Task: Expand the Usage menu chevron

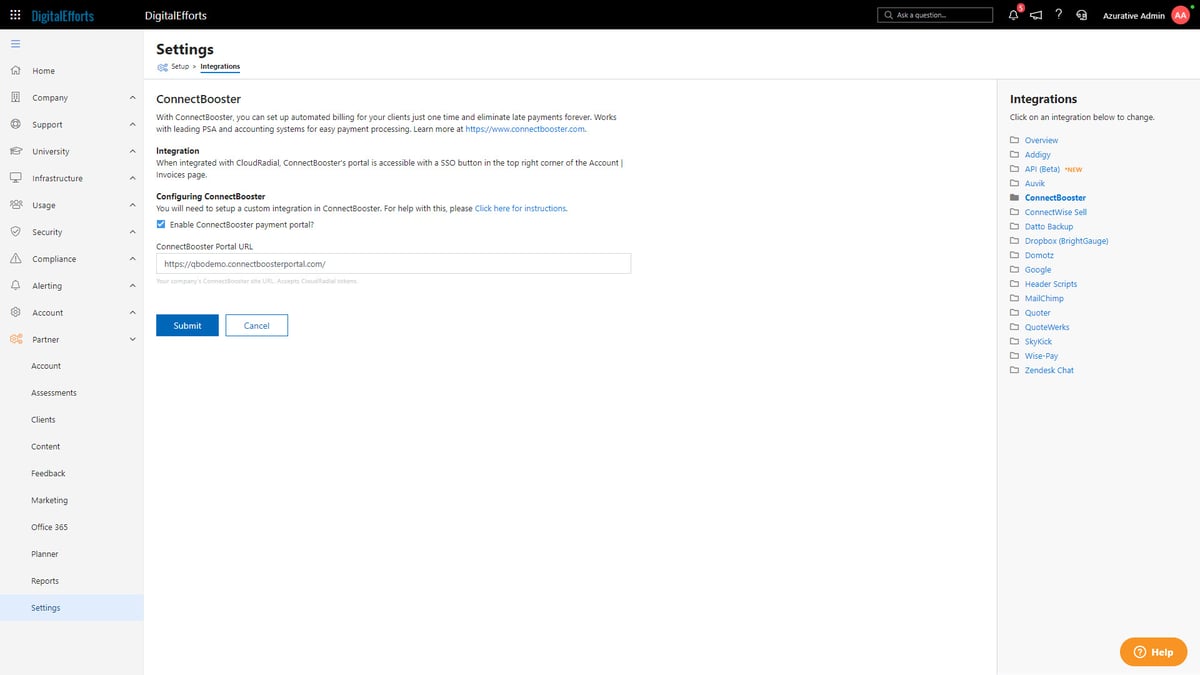Action: pos(133,205)
